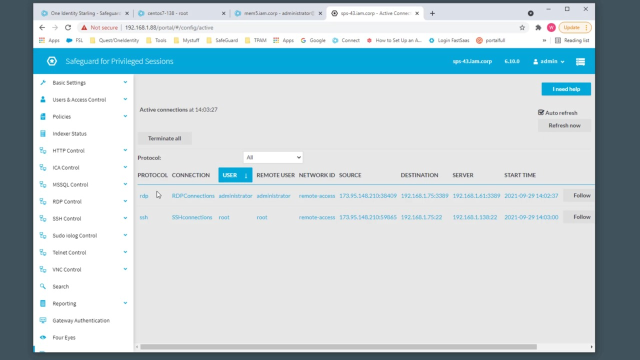The image size is (640, 360).
Task: Open the SafeGuard bookmark folder
Action: coord(222,40)
